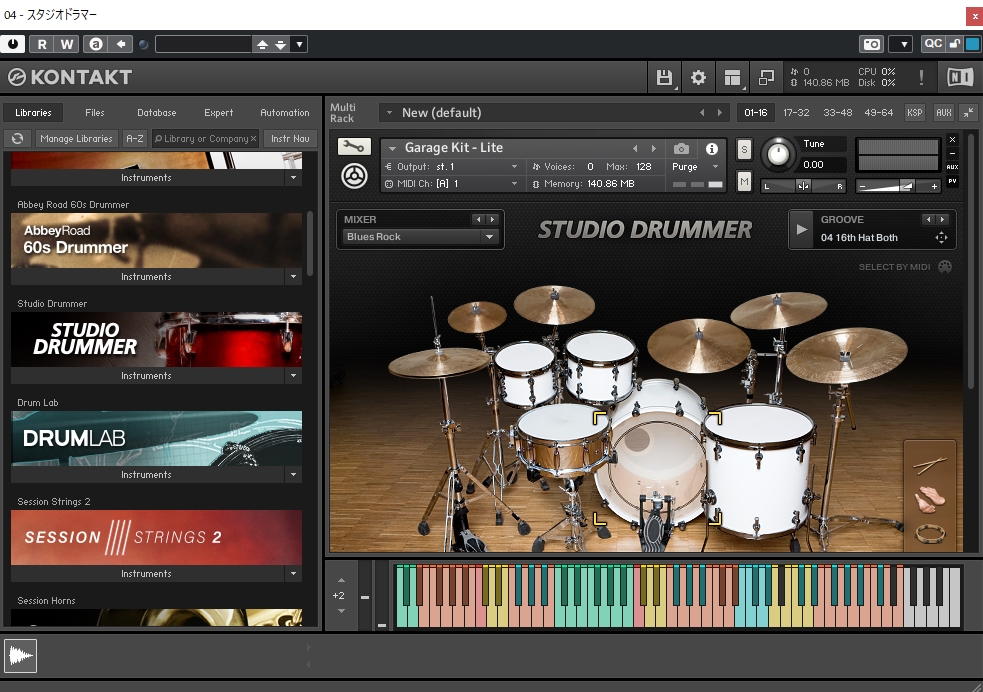983x692 pixels.
Task: Toggle A-Z library sorting
Action: [x=134, y=139]
